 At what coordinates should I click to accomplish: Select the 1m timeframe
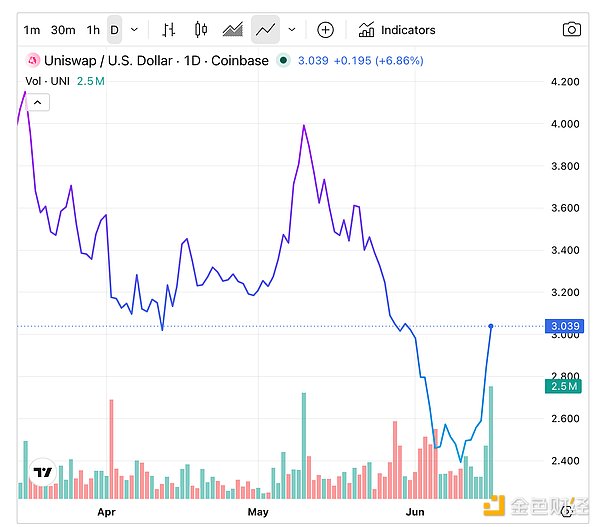click(32, 30)
